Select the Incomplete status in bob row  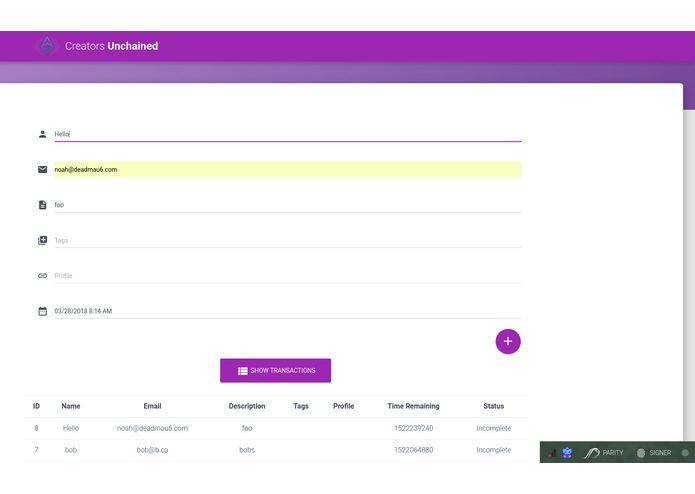(x=494, y=450)
